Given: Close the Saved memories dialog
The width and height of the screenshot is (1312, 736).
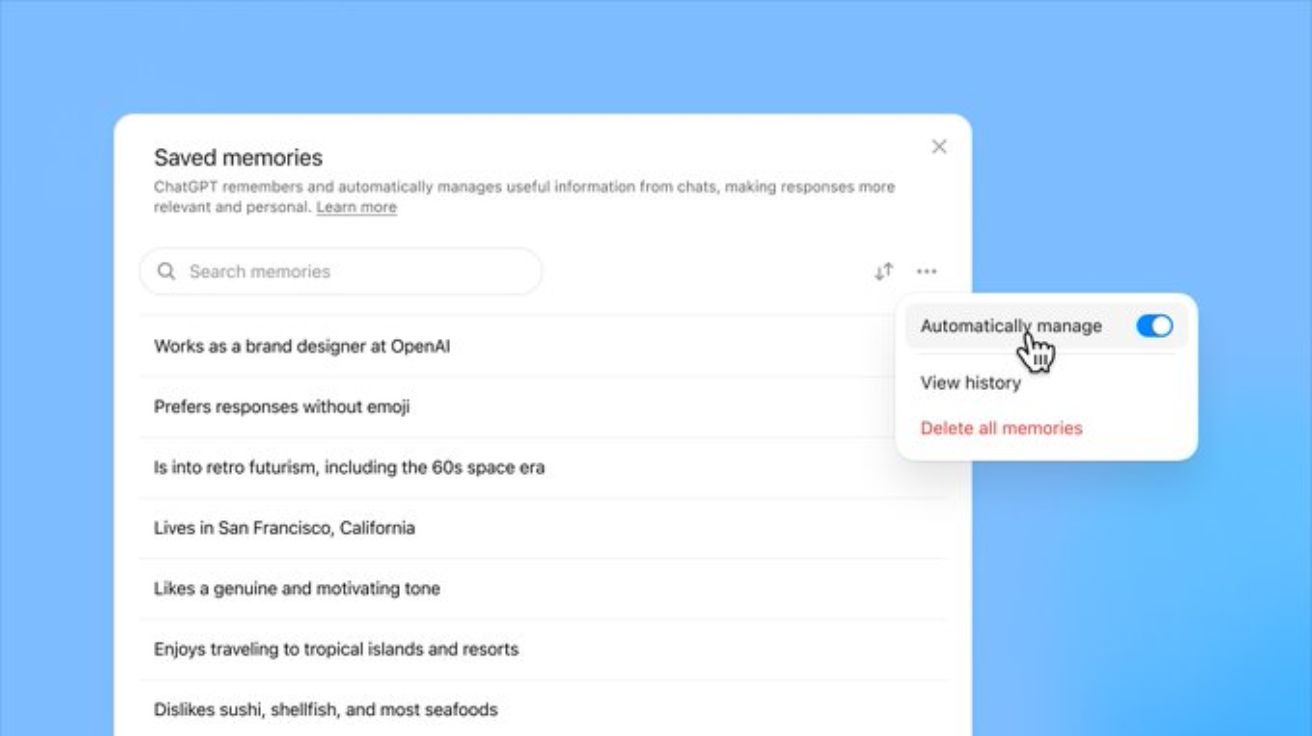Looking at the screenshot, I should pyautogui.click(x=939, y=147).
